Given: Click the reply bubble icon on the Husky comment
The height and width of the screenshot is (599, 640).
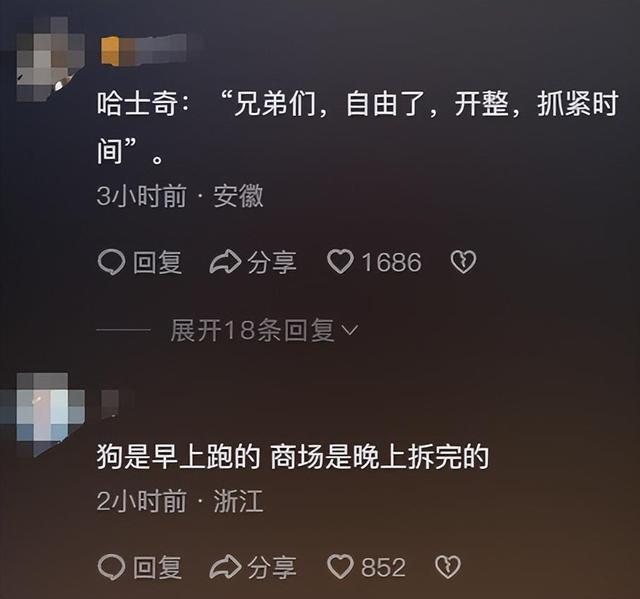Looking at the screenshot, I should [111, 262].
